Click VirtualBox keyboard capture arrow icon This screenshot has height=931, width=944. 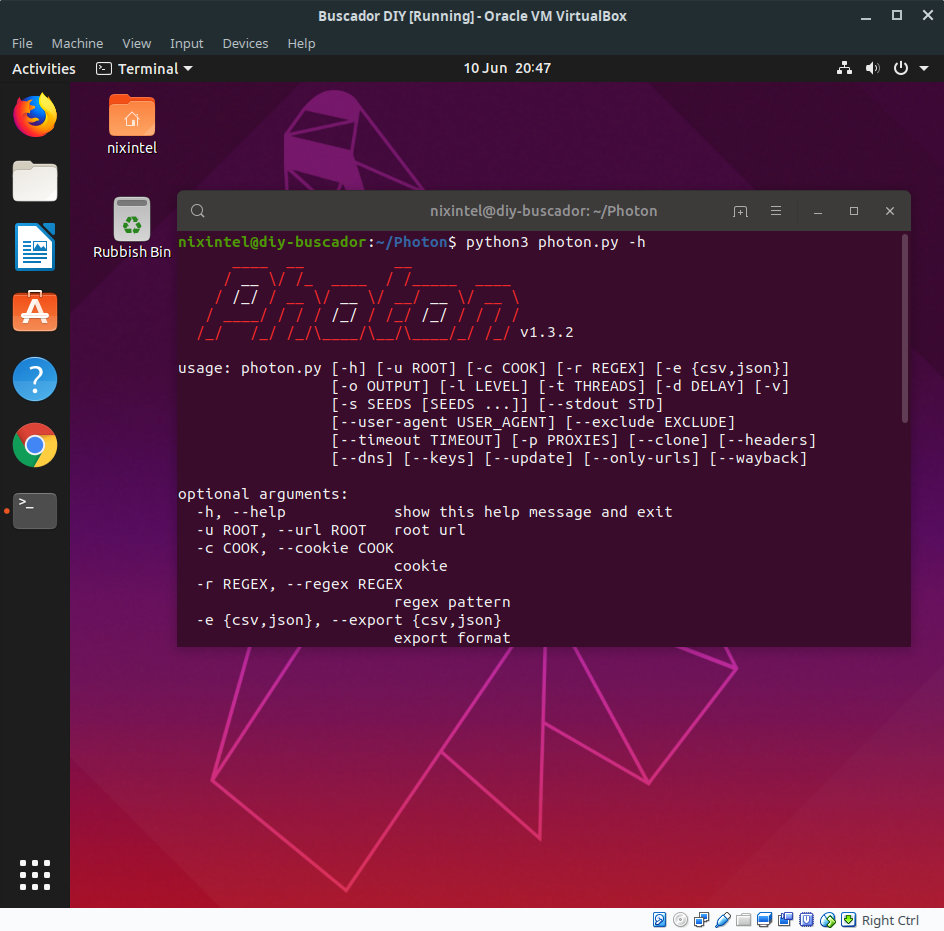848,920
